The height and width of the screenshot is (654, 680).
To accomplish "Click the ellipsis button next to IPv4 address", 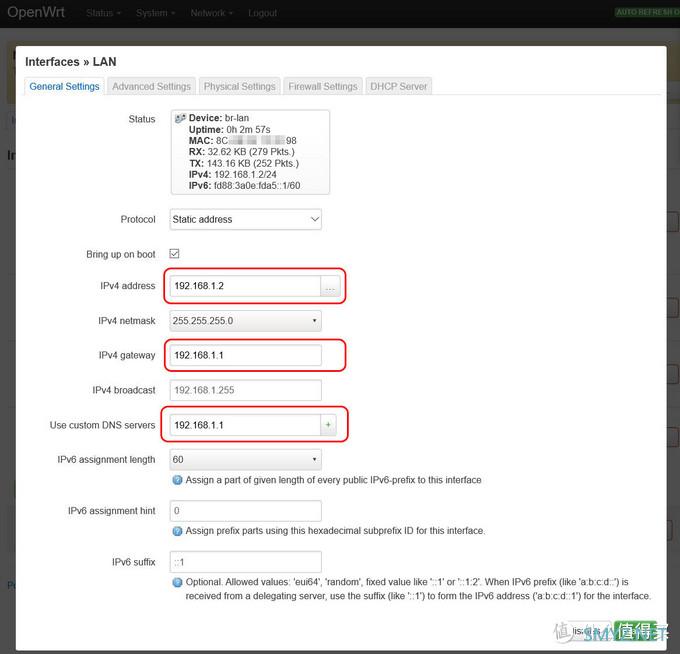I will [330, 286].
